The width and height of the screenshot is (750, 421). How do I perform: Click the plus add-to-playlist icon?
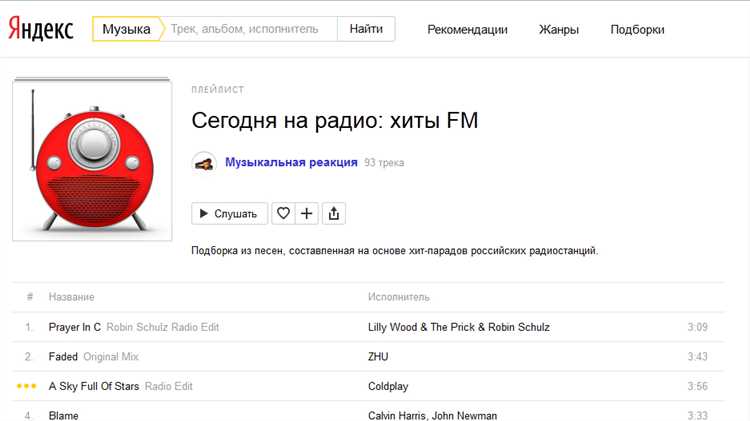tap(307, 213)
